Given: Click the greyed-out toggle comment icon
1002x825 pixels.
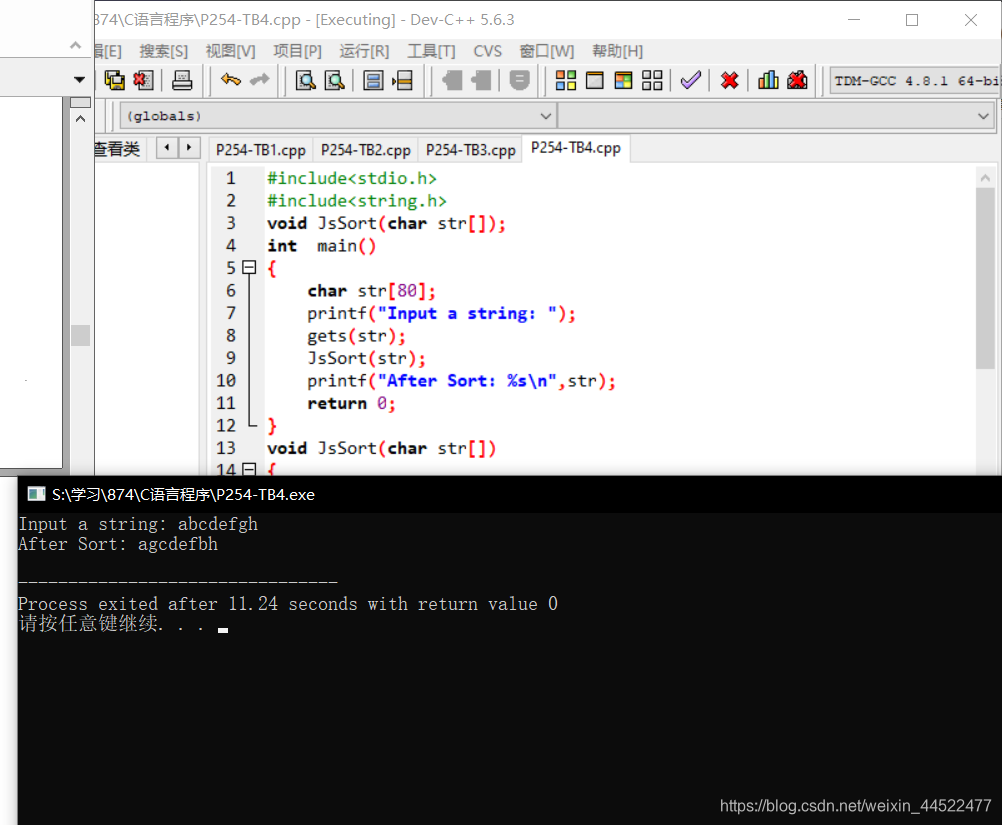Looking at the screenshot, I should (520, 81).
